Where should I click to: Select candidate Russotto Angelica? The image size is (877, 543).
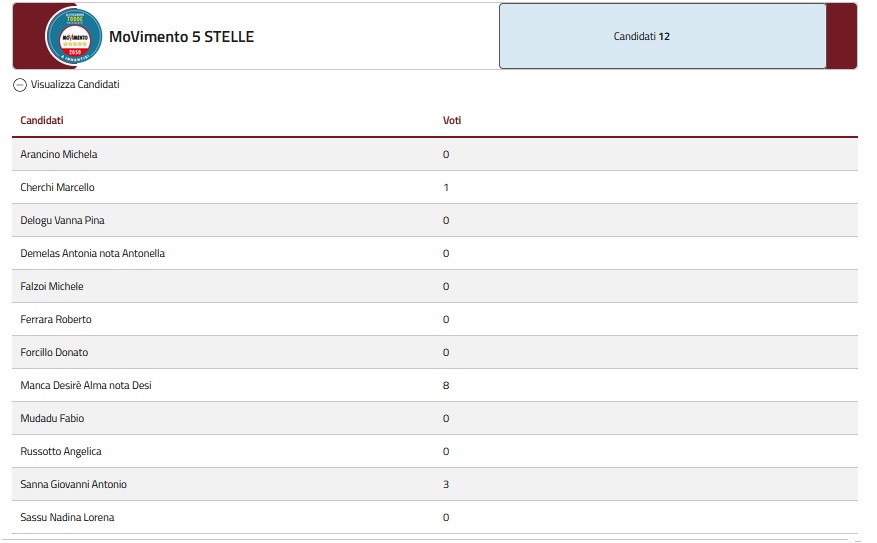point(60,451)
